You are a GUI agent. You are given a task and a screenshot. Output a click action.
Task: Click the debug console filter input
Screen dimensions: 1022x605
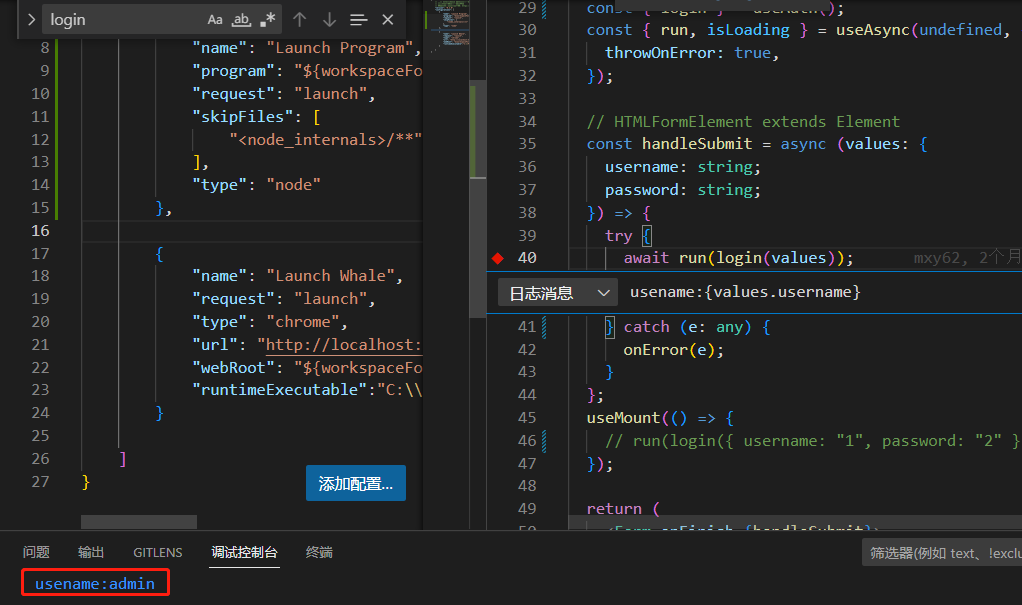click(942, 553)
